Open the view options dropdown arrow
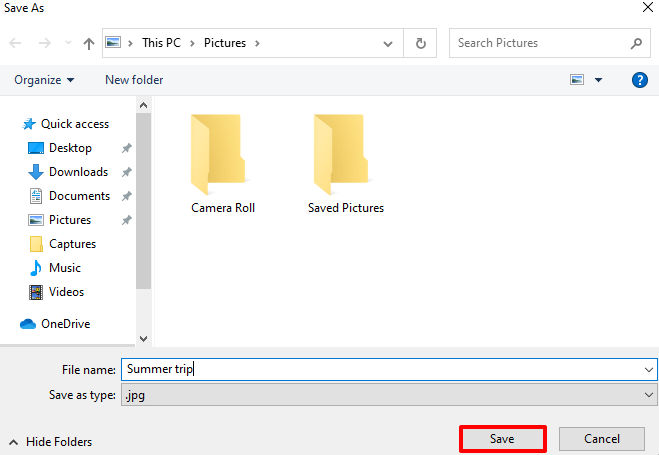This screenshot has width=659, height=455. pos(599,80)
